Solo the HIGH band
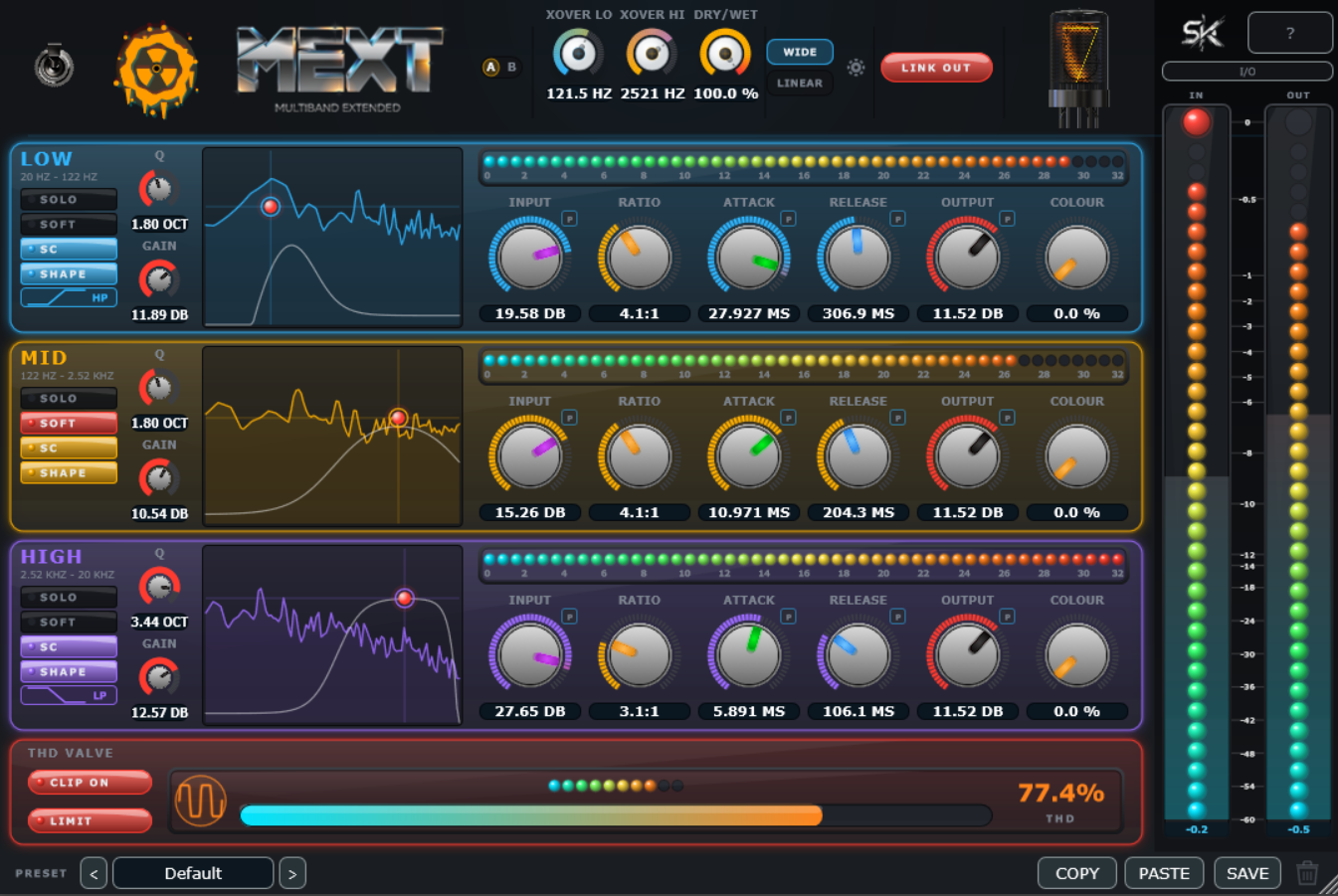The image size is (1338, 896). pyautogui.click(x=69, y=598)
